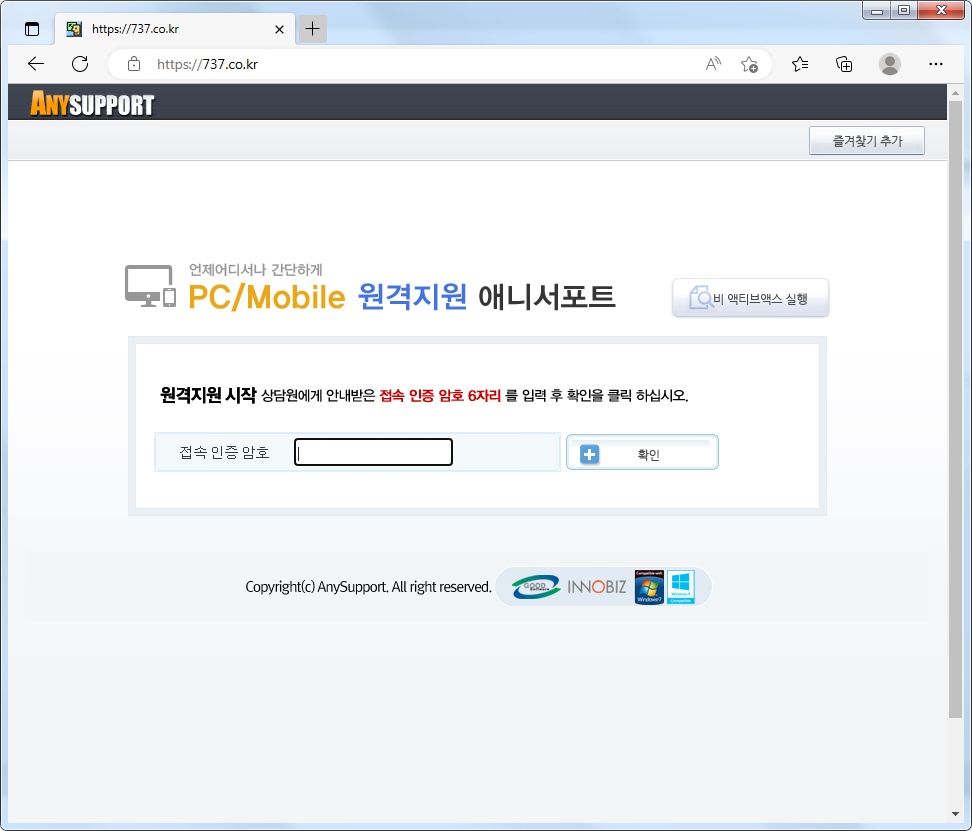
Task: Click the '언제어디서나 간단하게' tagline text
Action: (x=255, y=270)
